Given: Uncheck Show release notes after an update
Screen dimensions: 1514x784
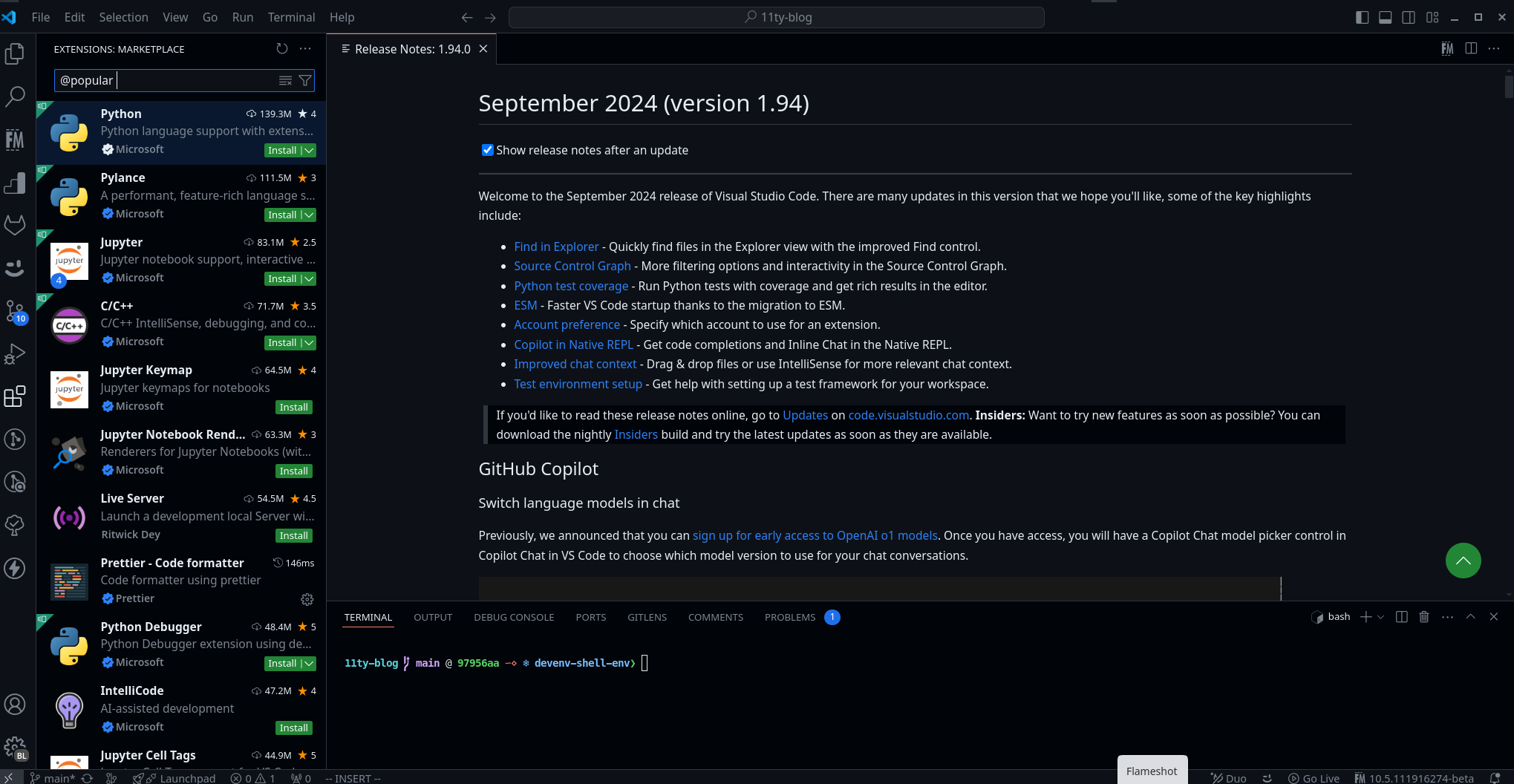Looking at the screenshot, I should (x=487, y=150).
